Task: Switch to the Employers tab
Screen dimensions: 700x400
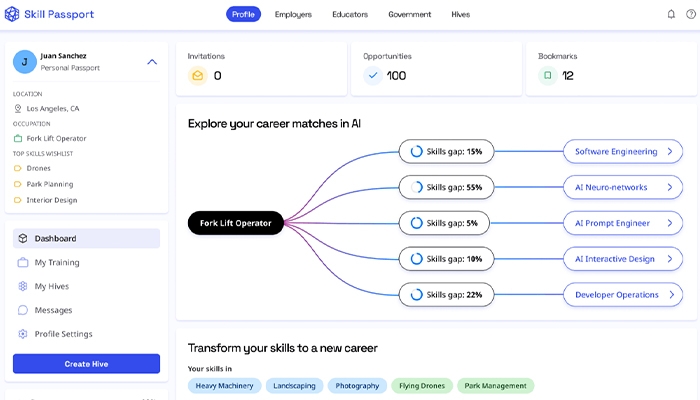Action: coord(293,15)
